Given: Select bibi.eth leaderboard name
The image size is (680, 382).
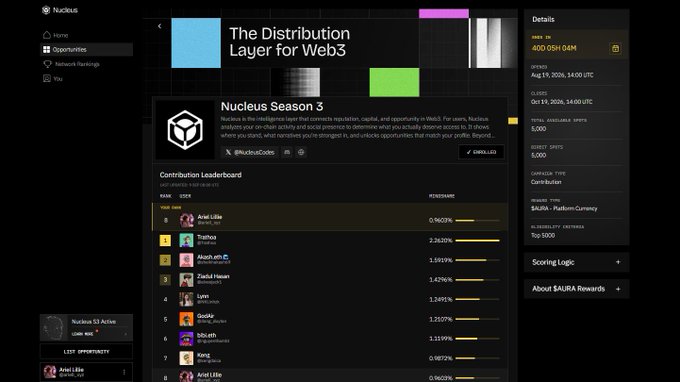Looking at the screenshot, I should [x=206, y=335].
